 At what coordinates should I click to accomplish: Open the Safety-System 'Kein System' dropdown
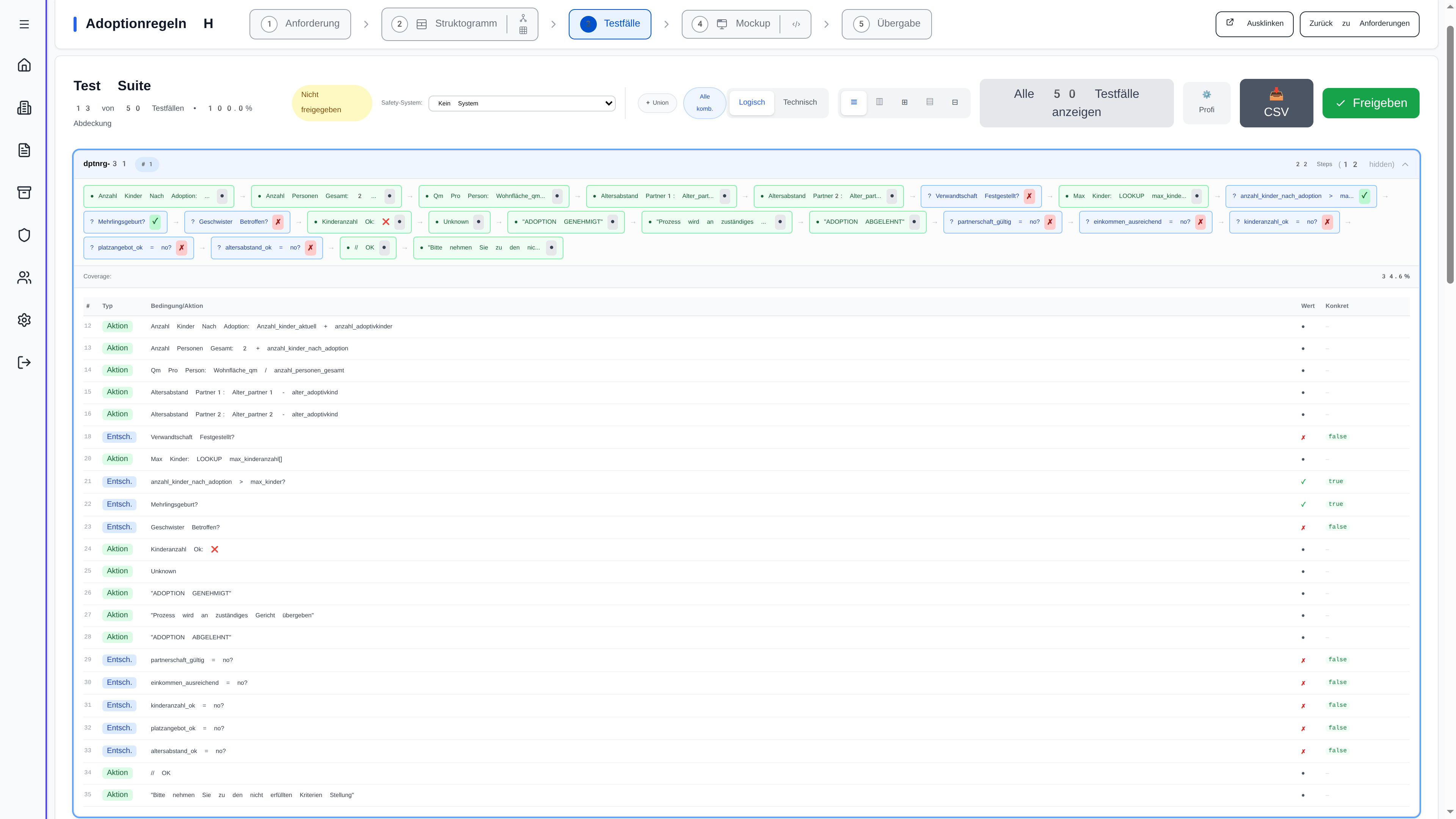[x=522, y=104]
